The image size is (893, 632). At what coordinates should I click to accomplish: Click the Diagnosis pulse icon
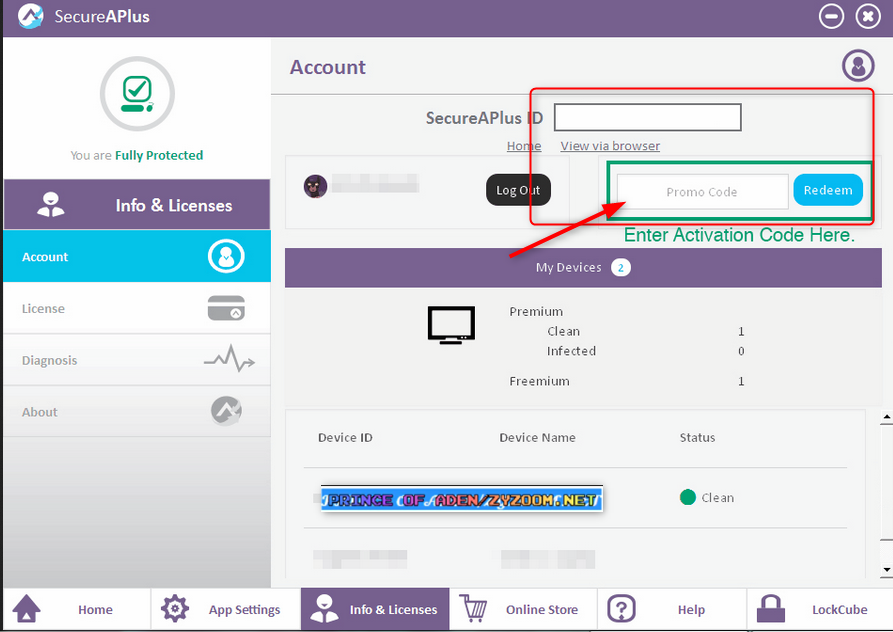[x=229, y=359]
